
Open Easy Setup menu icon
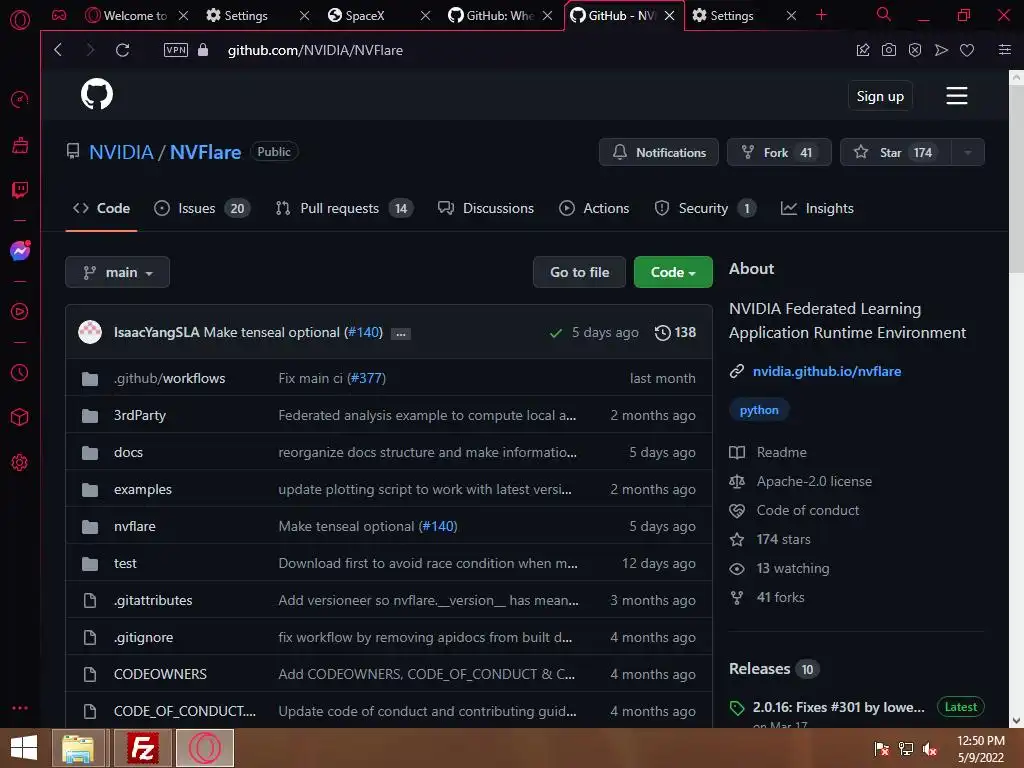1005,50
